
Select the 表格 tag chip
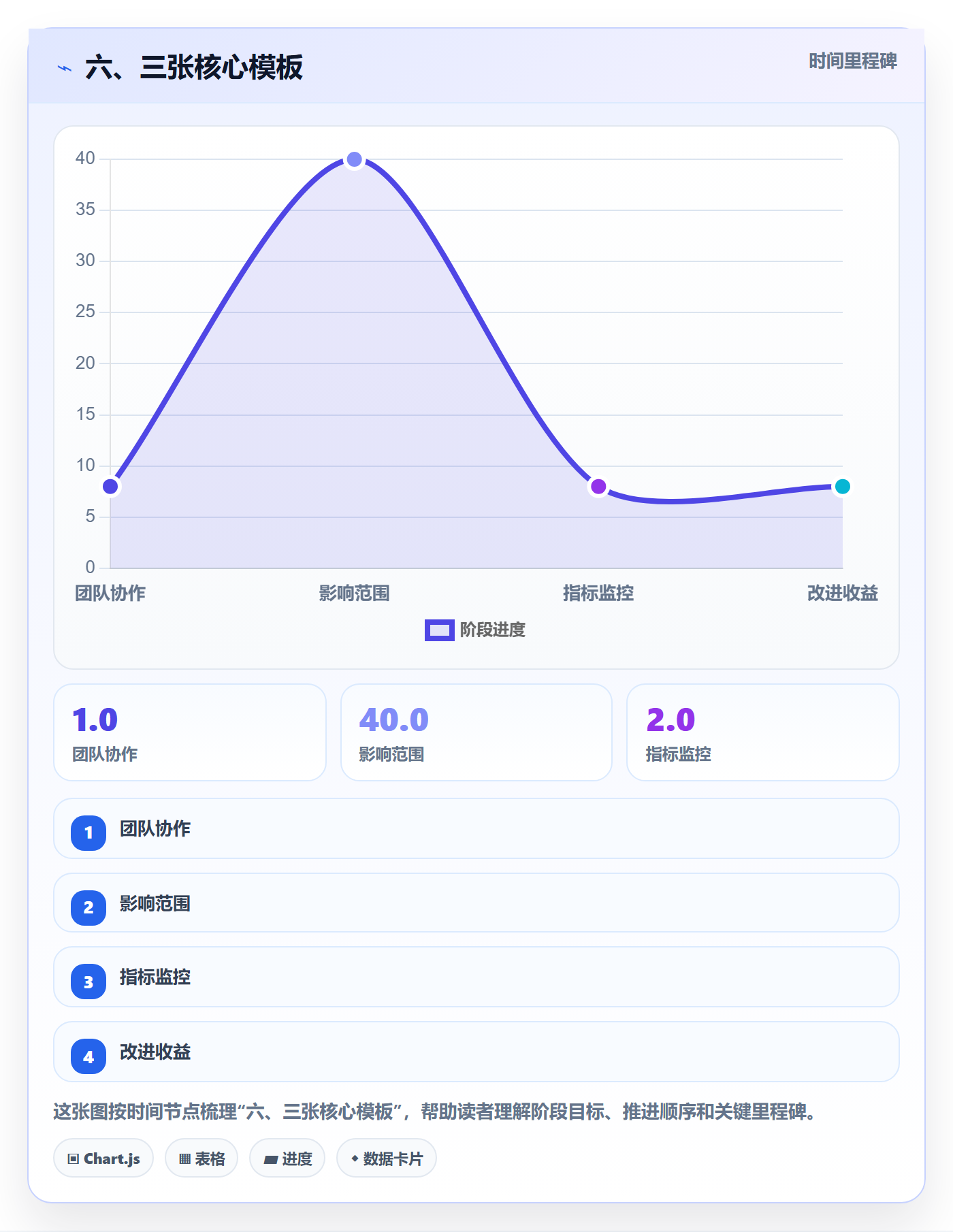201,1158
